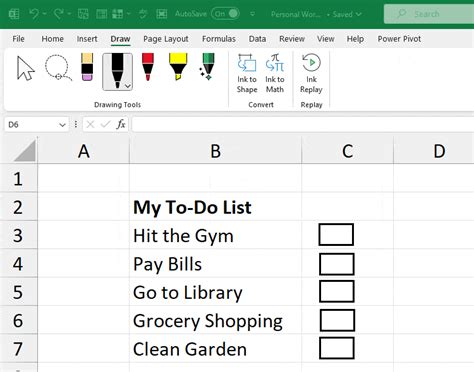Expand the Saved status dropdown

(359, 14)
